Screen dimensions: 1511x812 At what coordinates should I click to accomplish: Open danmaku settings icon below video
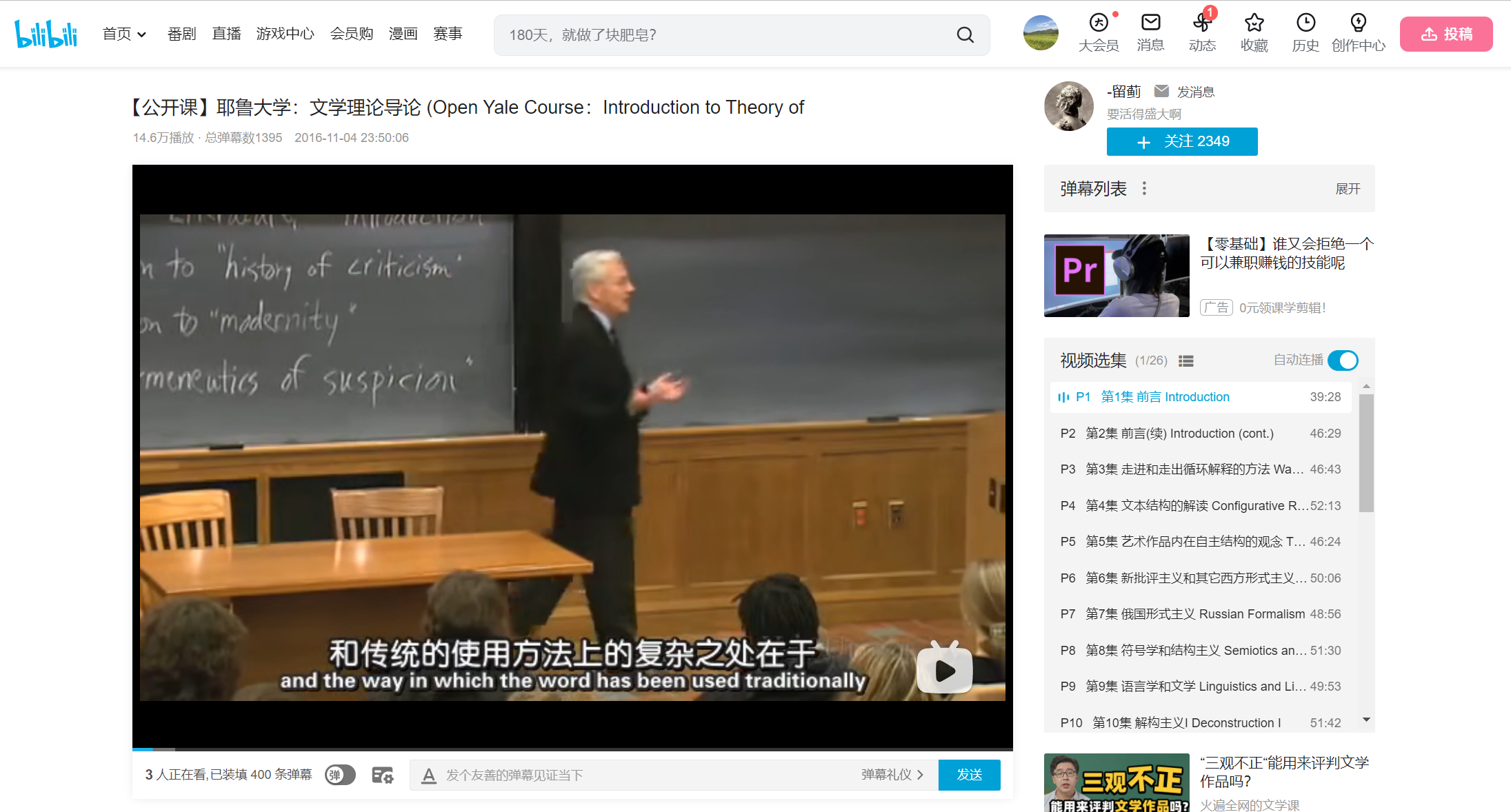click(x=382, y=775)
